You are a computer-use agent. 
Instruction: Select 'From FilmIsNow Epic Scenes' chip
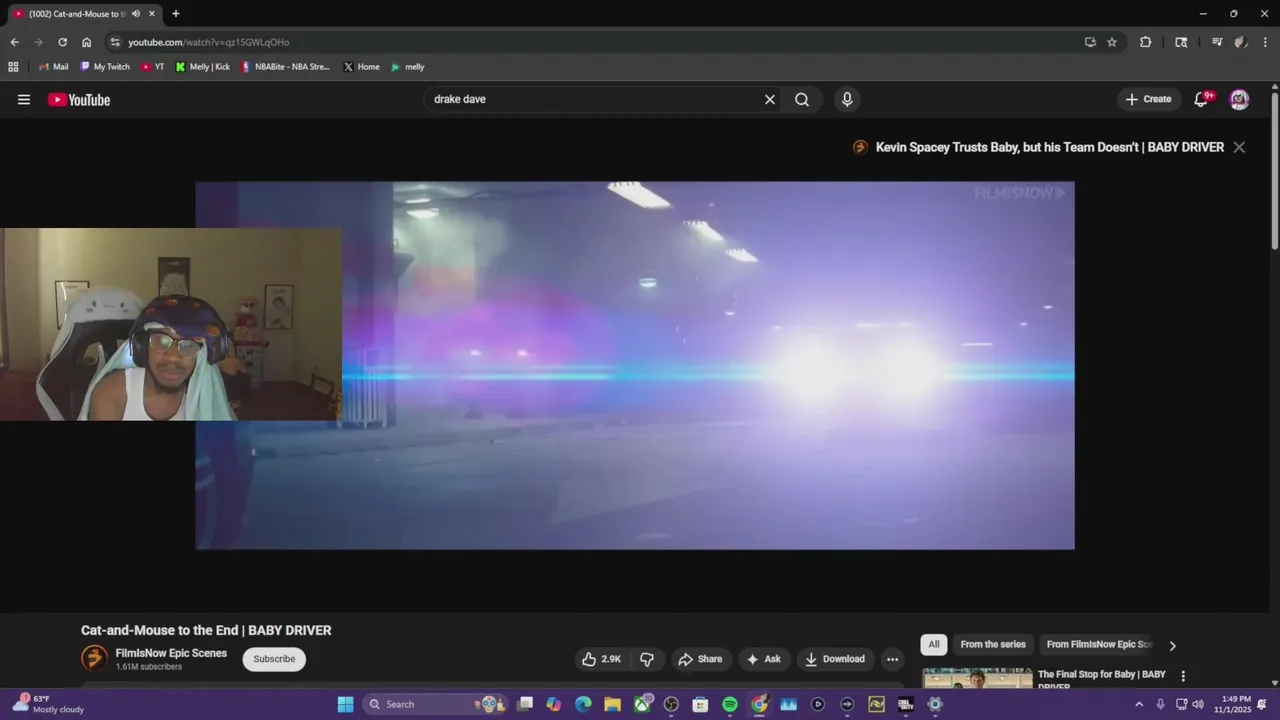(x=1100, y=645)
